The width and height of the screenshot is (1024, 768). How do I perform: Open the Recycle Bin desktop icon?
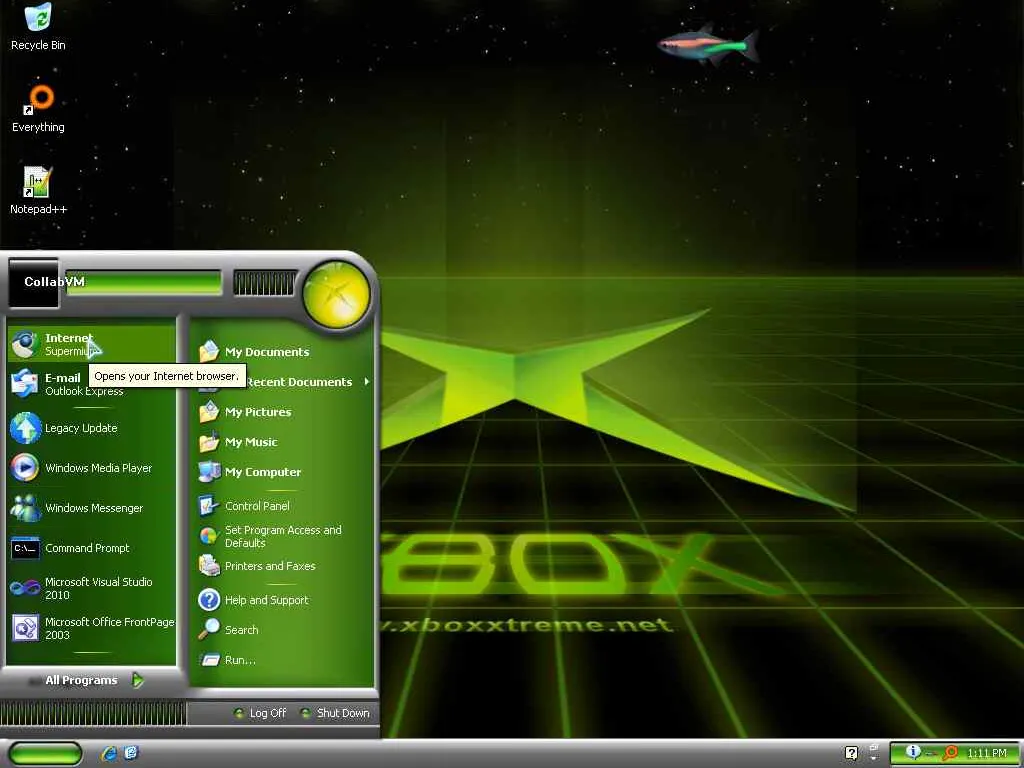pyautogui.click(x=38, y=27)
